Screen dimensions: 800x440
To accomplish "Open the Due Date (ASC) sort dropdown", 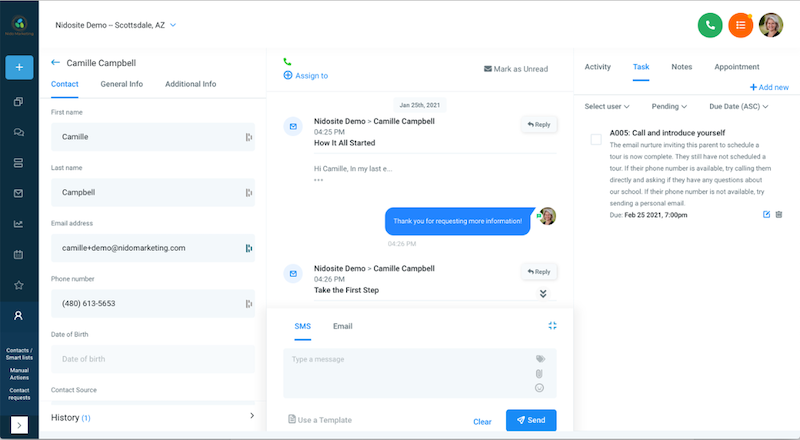I will click(742, 106).
